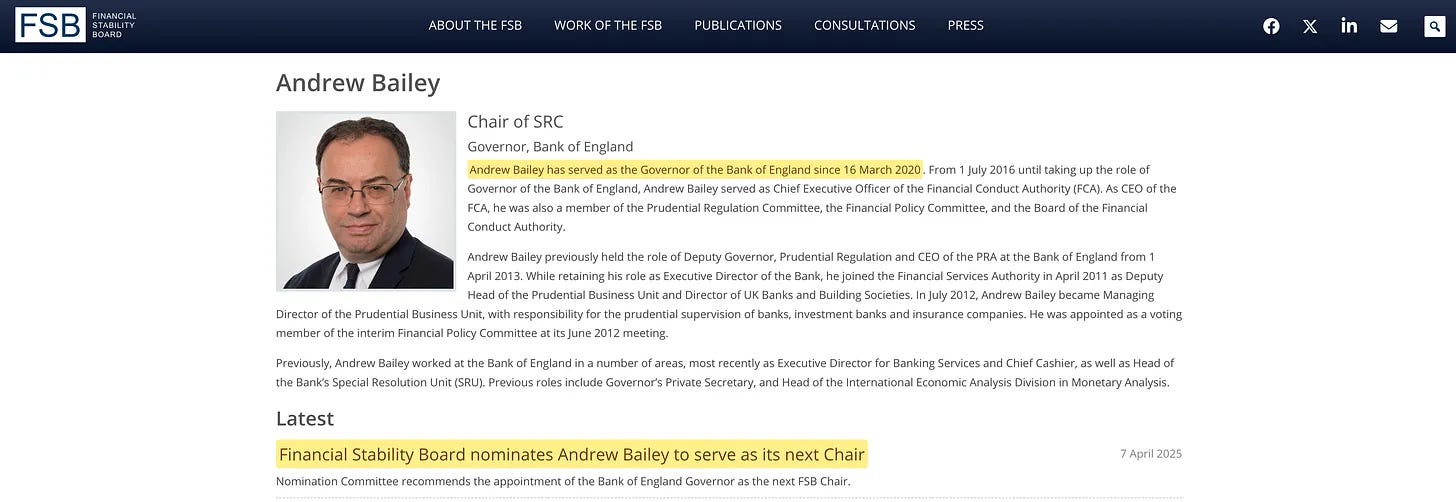Open the article nominating Andrew Bailey as Chair
The height and width of the screenshot is (502, 1456).
[571, 455]
